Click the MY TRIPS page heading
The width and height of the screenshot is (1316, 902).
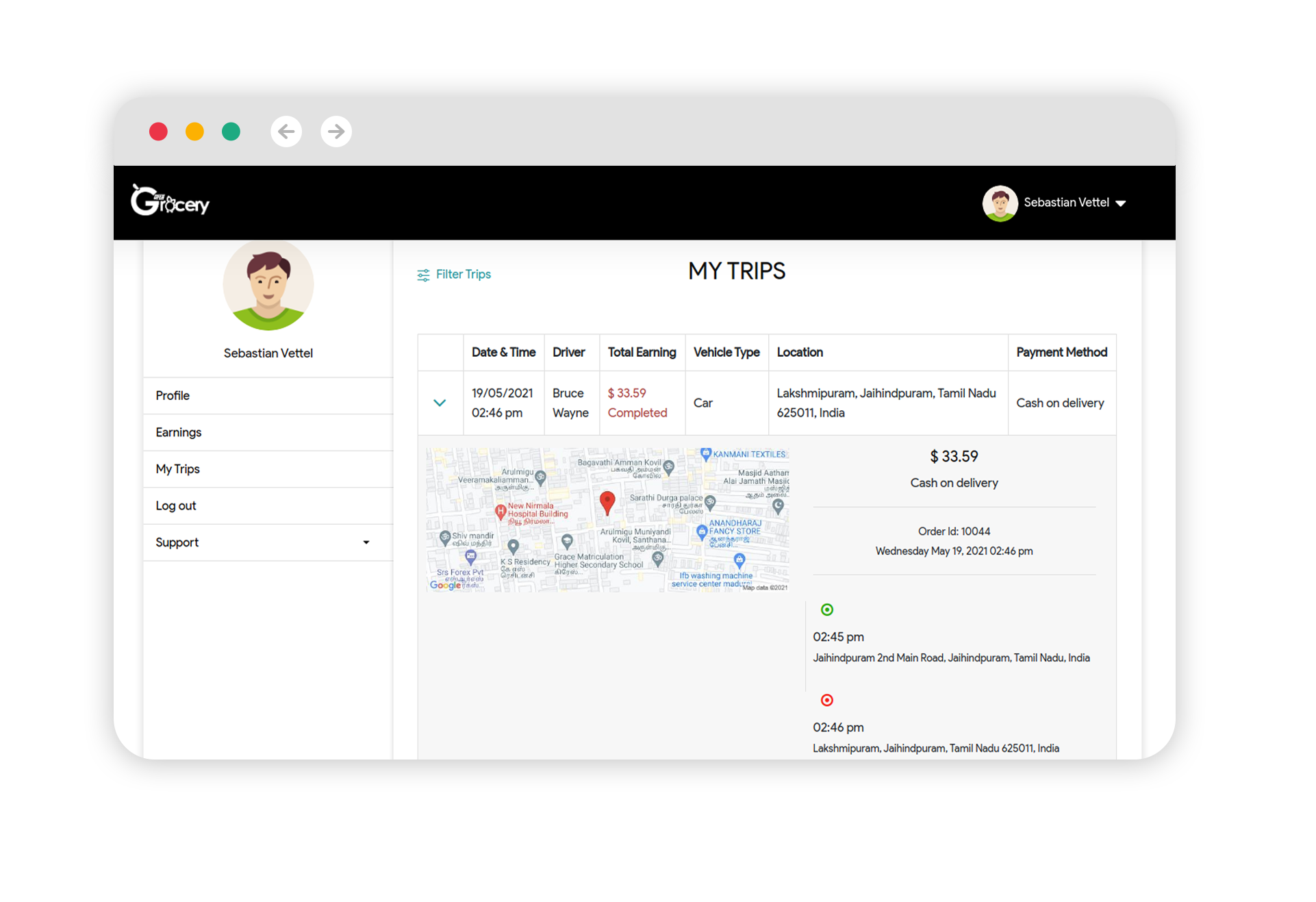click(x=737, y=271)
